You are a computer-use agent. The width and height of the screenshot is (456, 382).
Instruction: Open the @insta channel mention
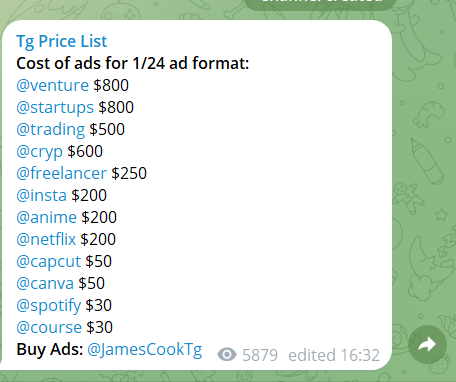(42, 195)
